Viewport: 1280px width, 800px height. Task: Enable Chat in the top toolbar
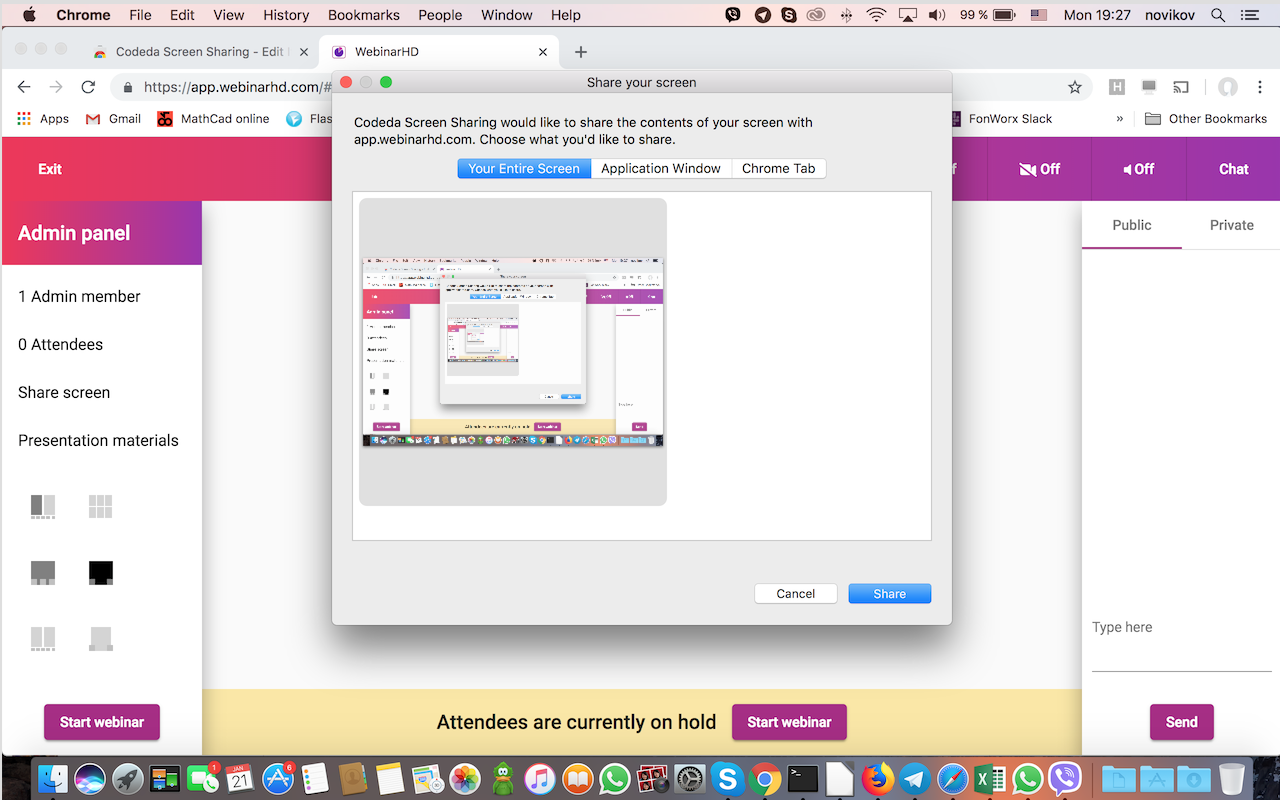click(1232, 169)
